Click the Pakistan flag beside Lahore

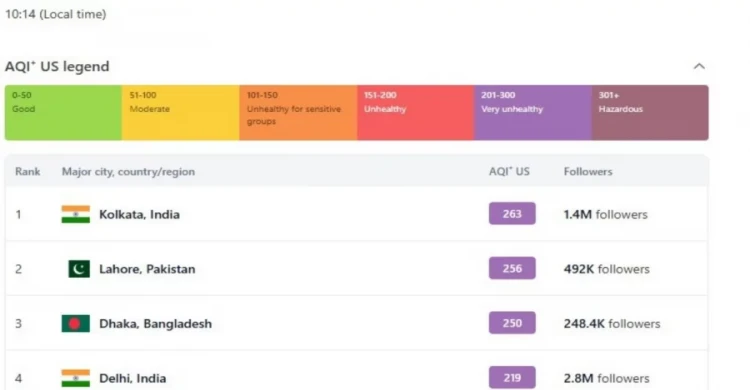(x=79, y=269)
